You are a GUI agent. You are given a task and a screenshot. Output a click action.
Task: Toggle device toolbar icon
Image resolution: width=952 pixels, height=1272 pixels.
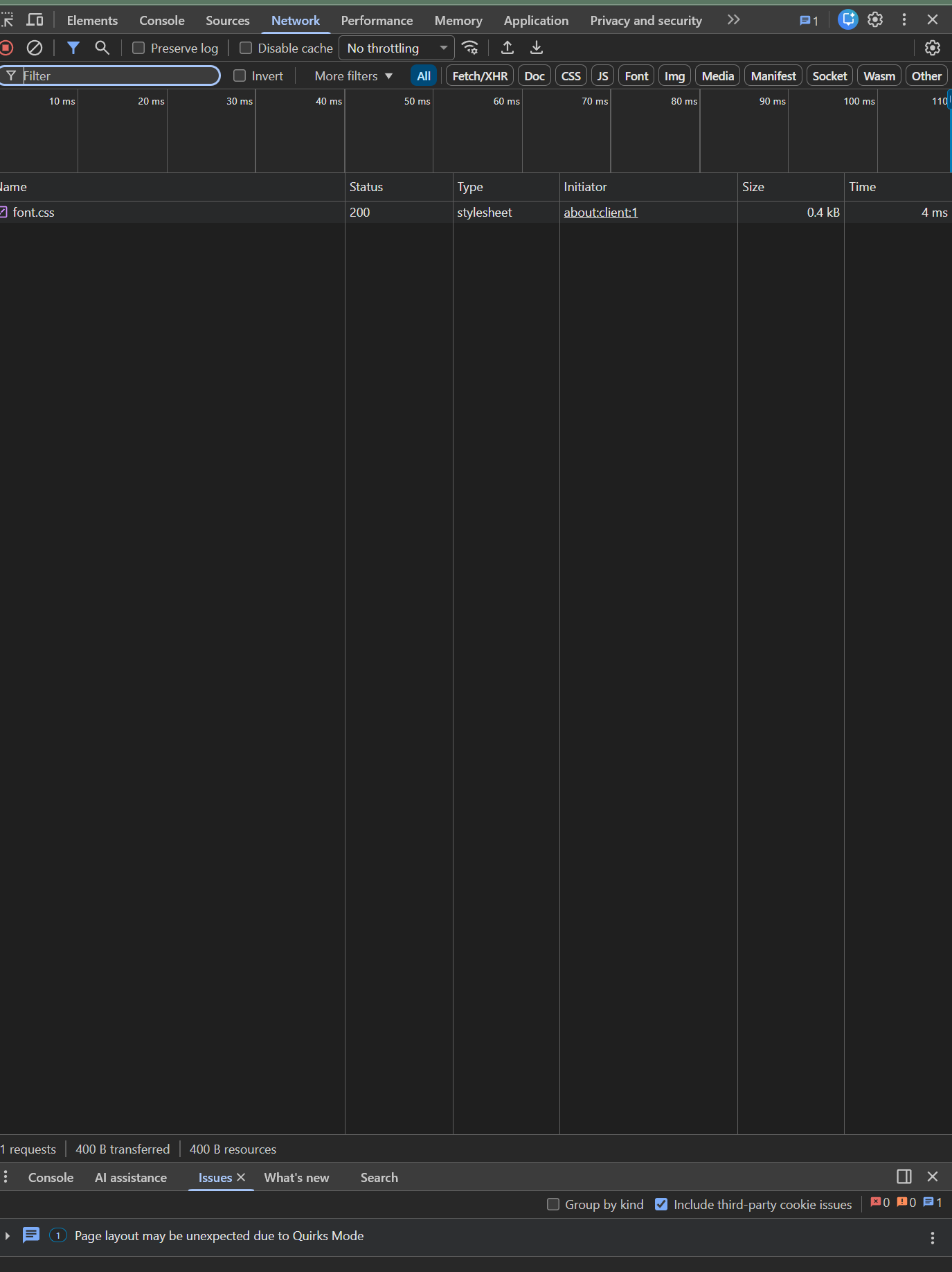coord(35,20)
